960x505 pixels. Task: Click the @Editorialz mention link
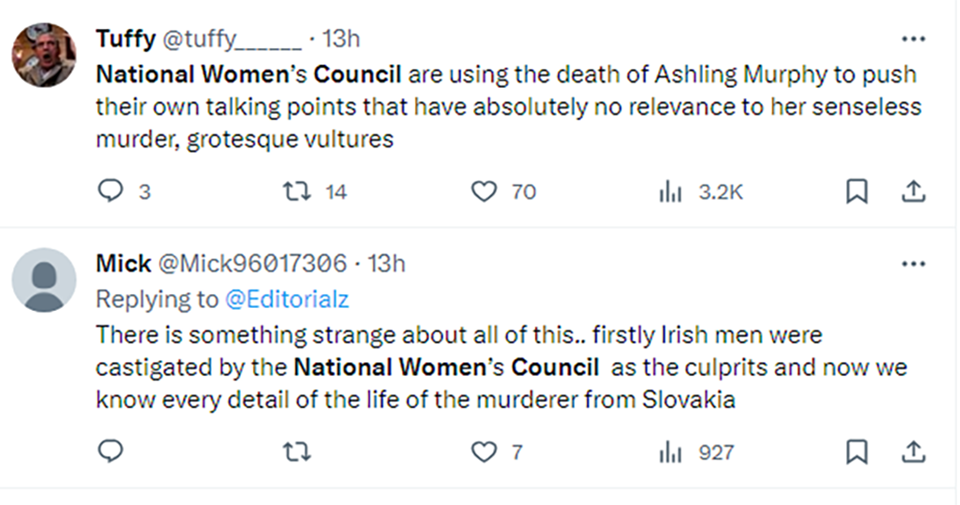pyautogui.click(x=287, y=298)
